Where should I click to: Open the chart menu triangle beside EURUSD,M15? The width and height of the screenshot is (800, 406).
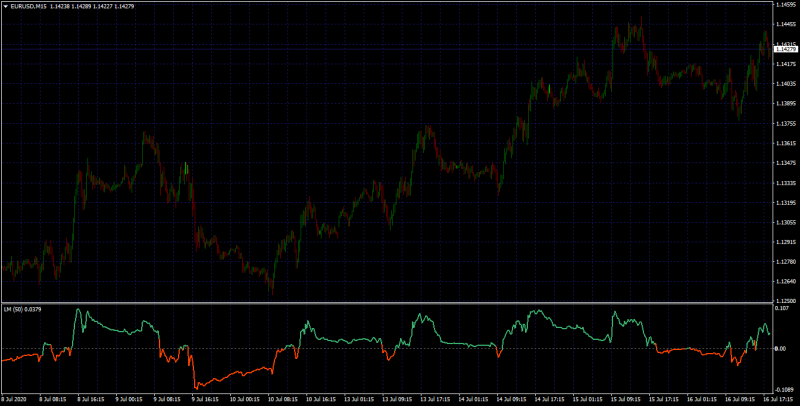6,7
